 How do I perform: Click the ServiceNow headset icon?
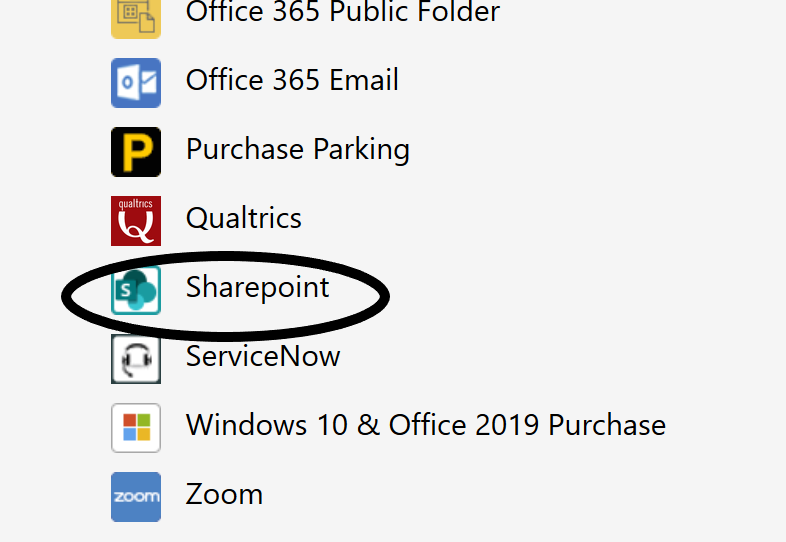pos(135,358)
